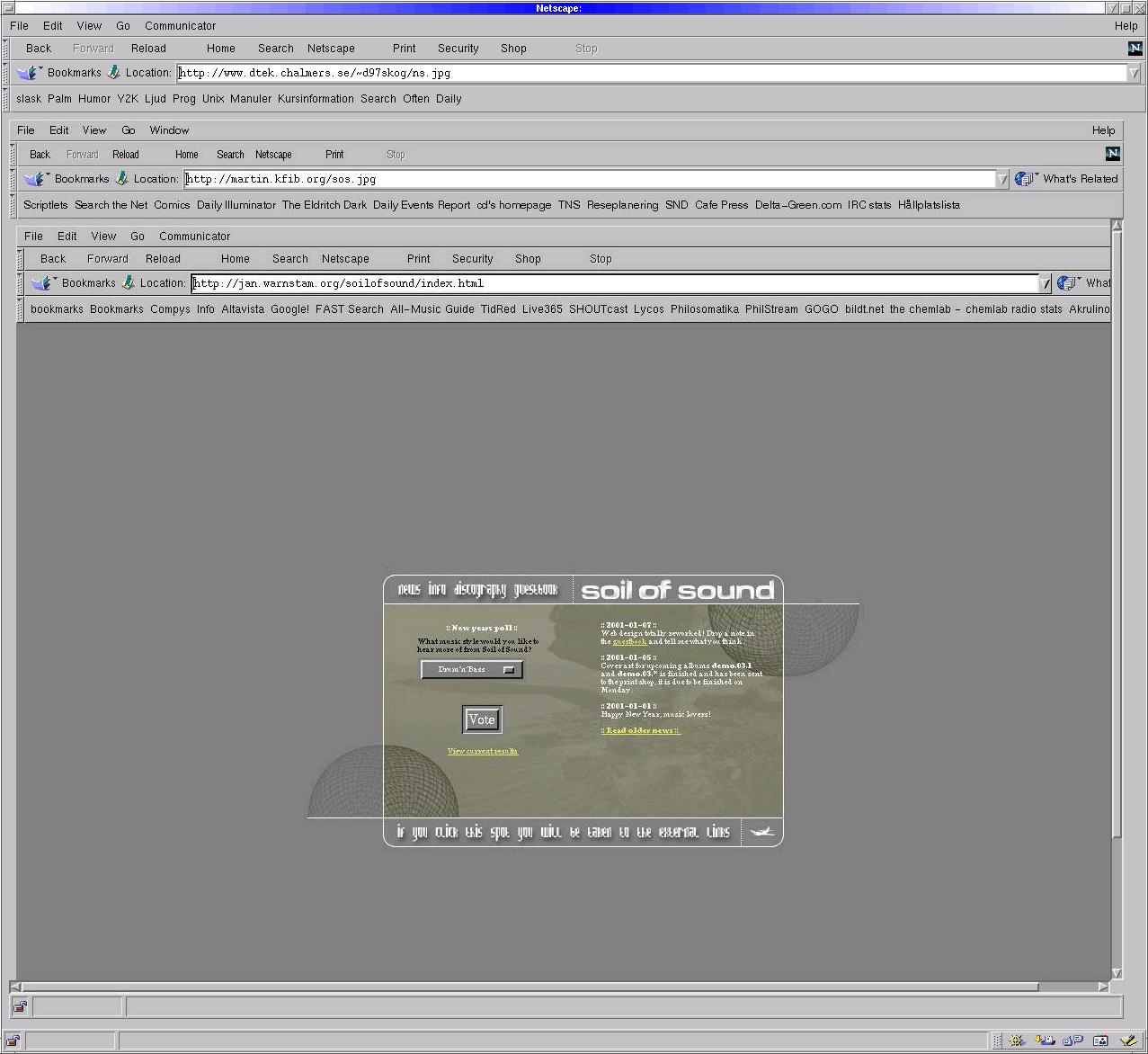Screen dimensions: 1148x1054
Task: Open the 'View current results' poll link
Action: point(482,751)
